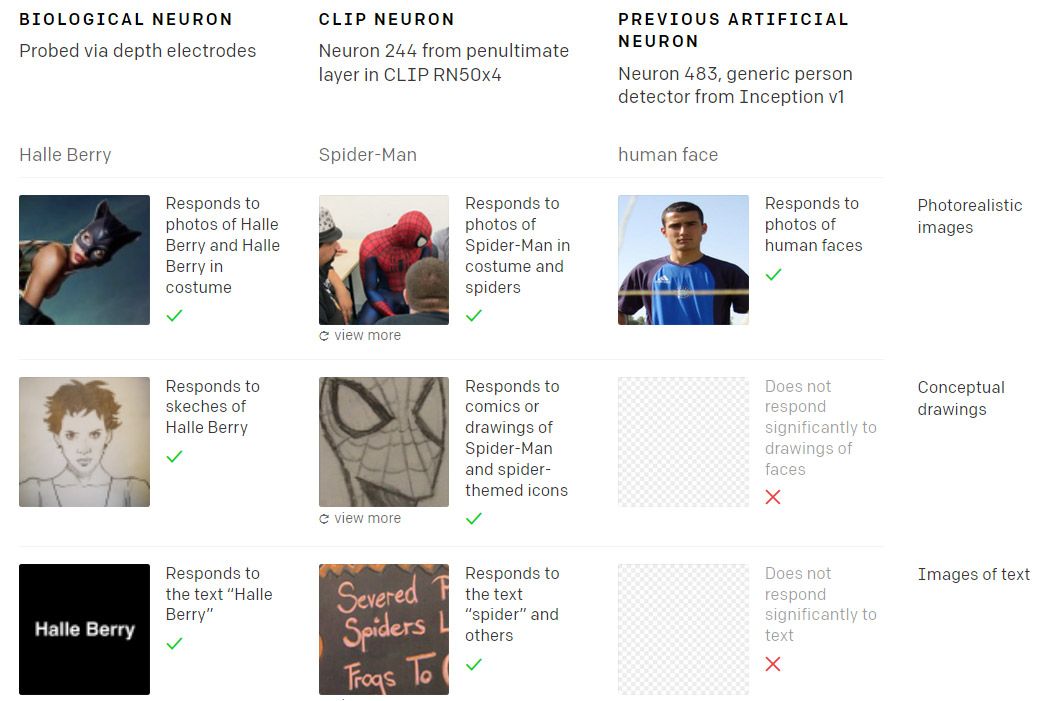This screenshot has height=701, width=1047.
Task: Click "view more" under the Spider-Man drawing
Action: [367, 519]
